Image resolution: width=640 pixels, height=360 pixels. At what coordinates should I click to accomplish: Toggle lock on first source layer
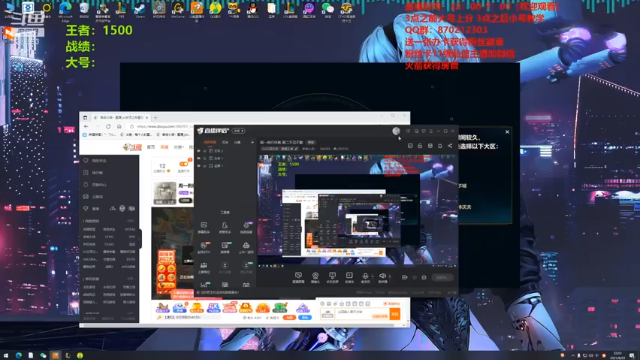pos(205,151)
